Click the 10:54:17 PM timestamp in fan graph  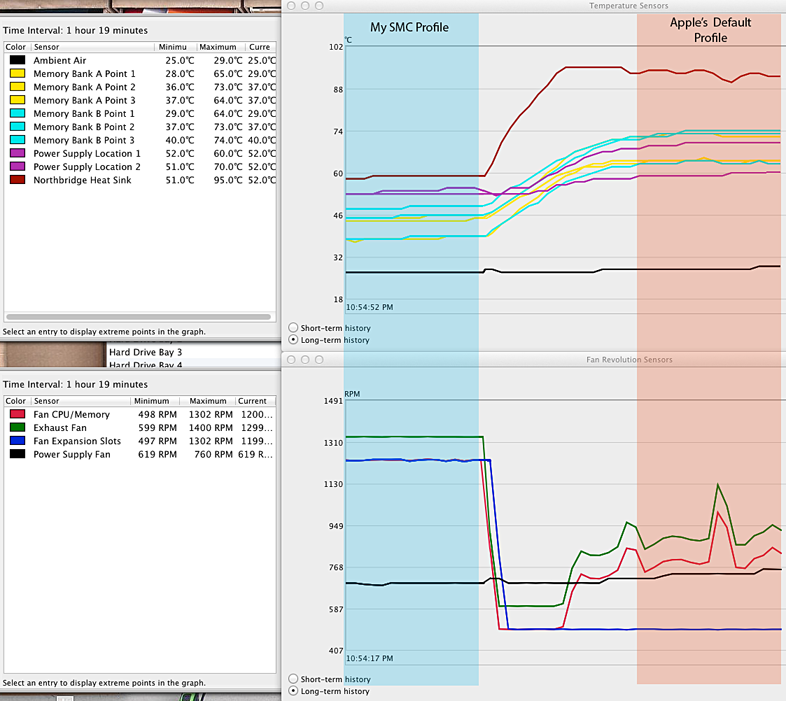coord(369,658)
